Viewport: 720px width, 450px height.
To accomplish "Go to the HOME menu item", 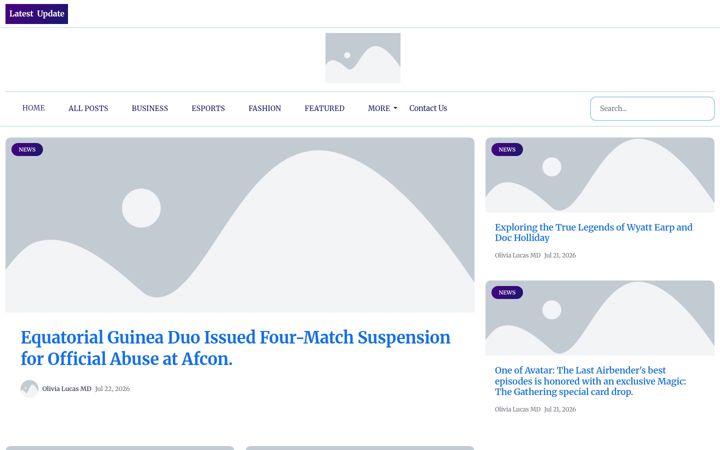I will [34, 108].
